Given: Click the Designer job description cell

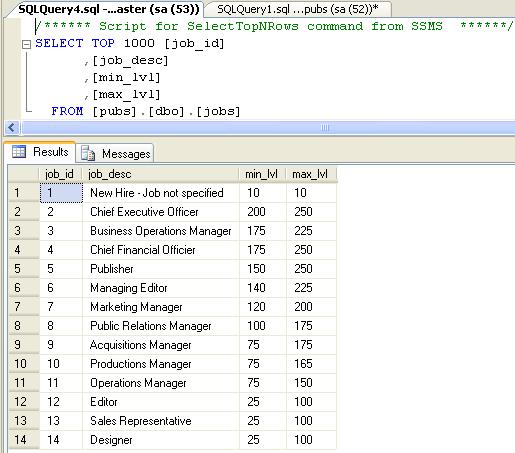Looking at the screenshot, I should (161, 440).
